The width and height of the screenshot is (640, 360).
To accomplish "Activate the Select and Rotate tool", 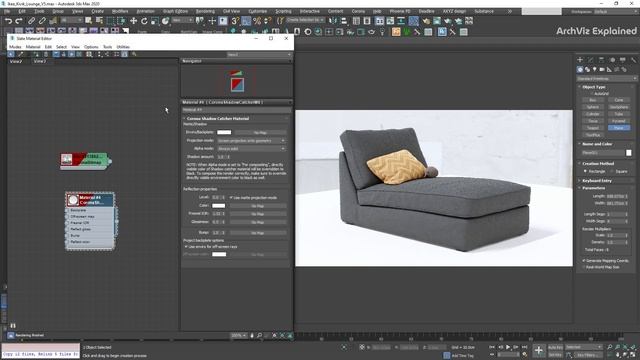I will 144,20.
